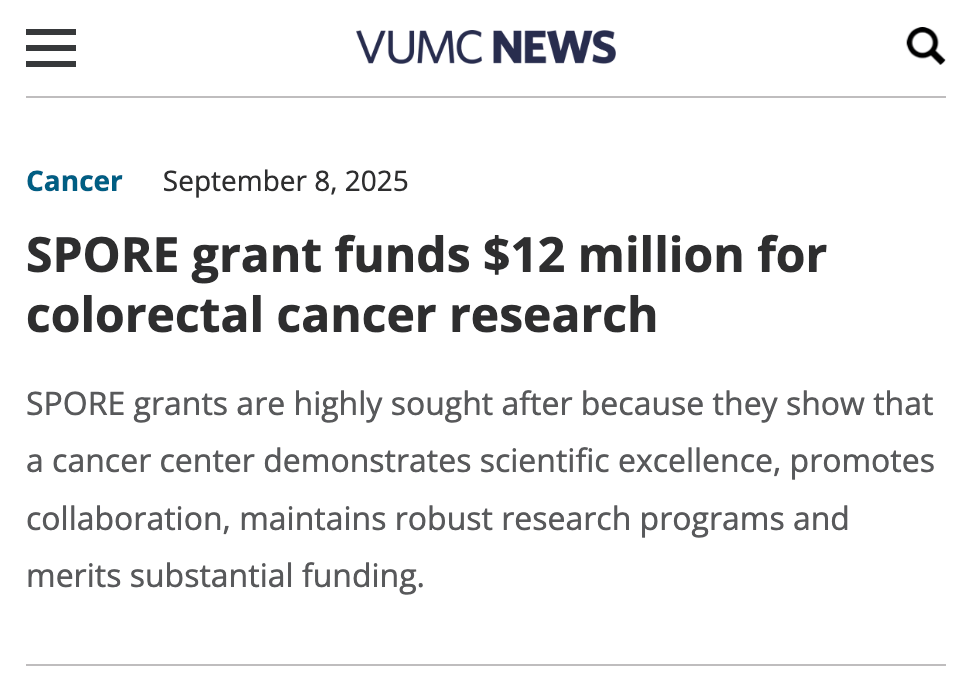Click 'merits substantial funding' final line

coord(224,576)
